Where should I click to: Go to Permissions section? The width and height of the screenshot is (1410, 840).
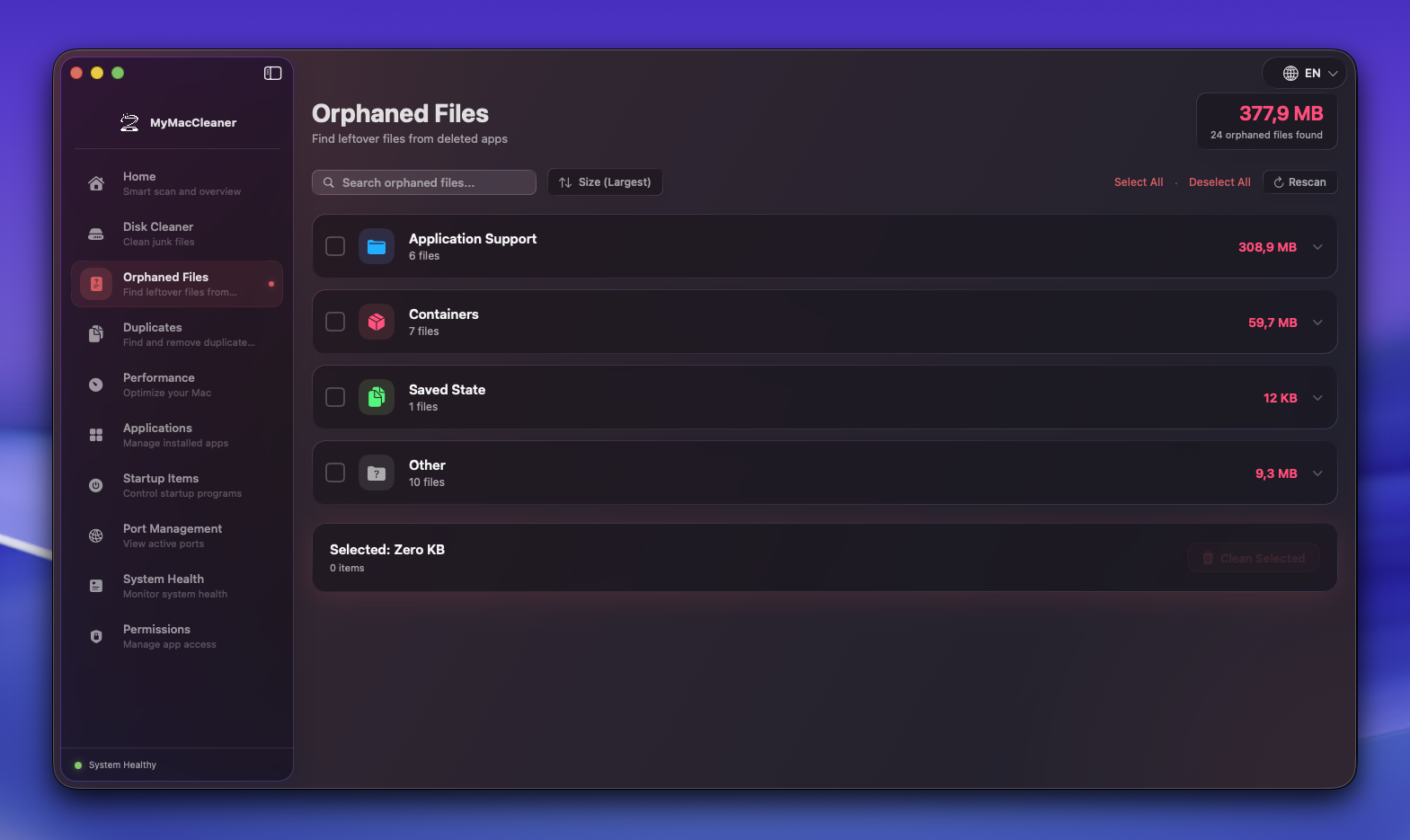[177, 636]
